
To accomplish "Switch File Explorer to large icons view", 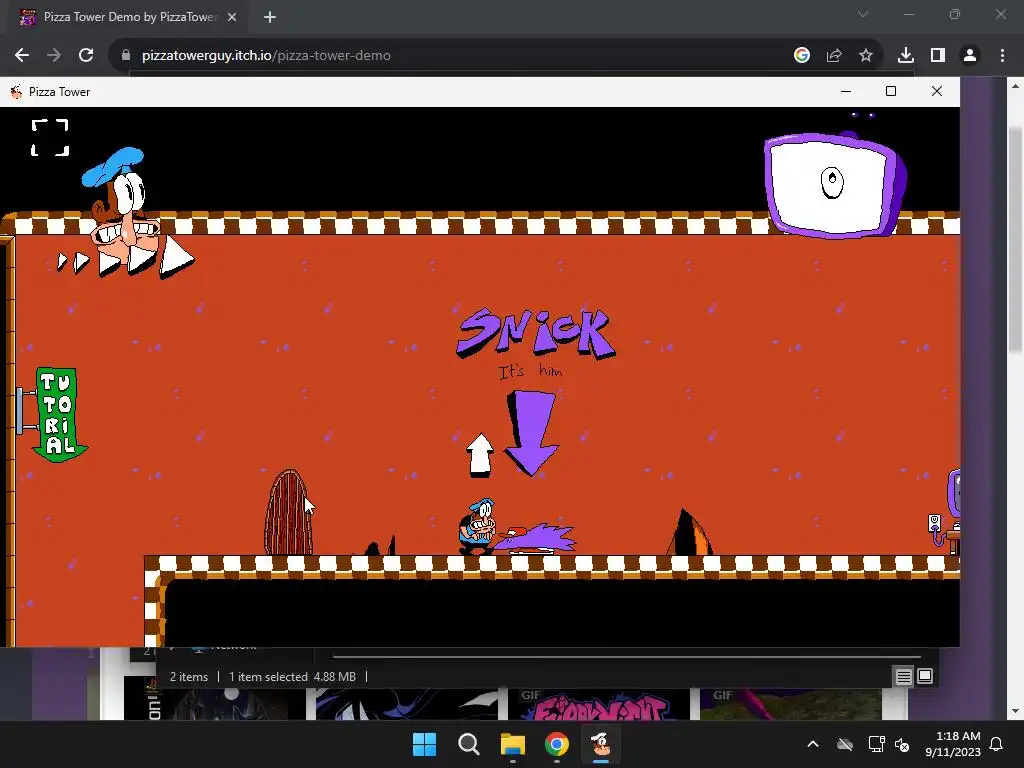I will coord(925,676).
